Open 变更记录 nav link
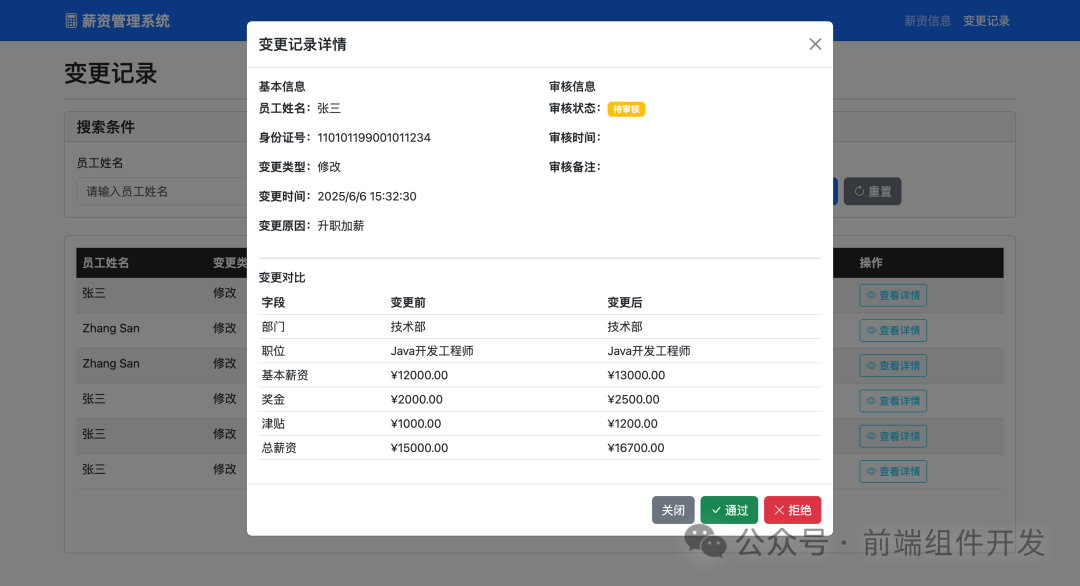The image size is (1080, 586). click(x=986, y=21)
